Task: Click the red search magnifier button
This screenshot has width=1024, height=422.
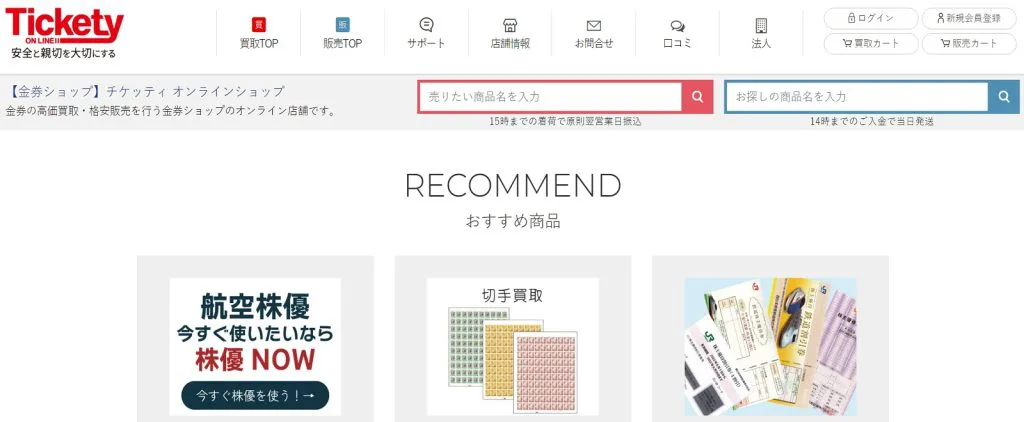Action: tap(697, 97)
